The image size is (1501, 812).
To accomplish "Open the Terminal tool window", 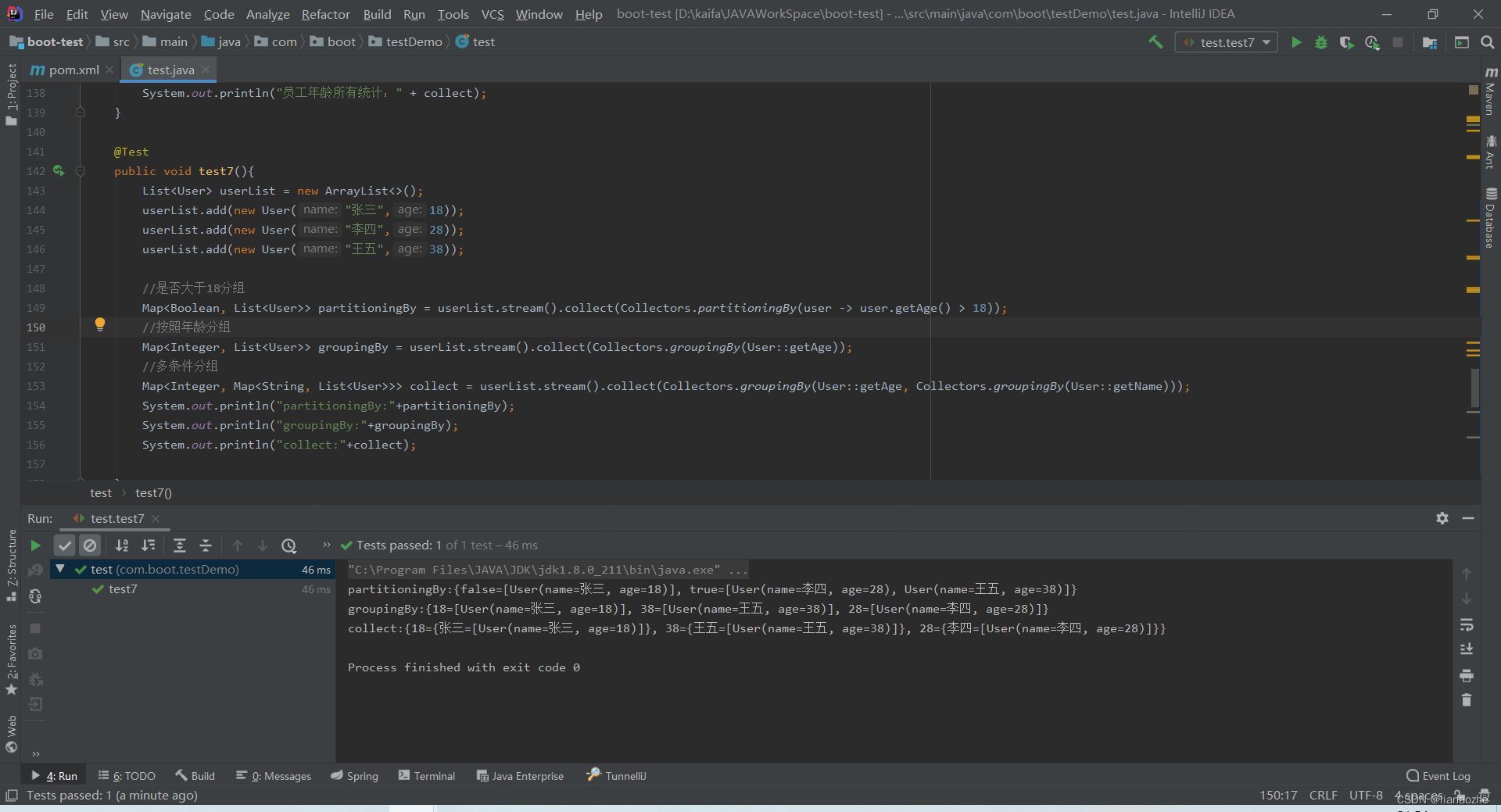I will (427, 776).
